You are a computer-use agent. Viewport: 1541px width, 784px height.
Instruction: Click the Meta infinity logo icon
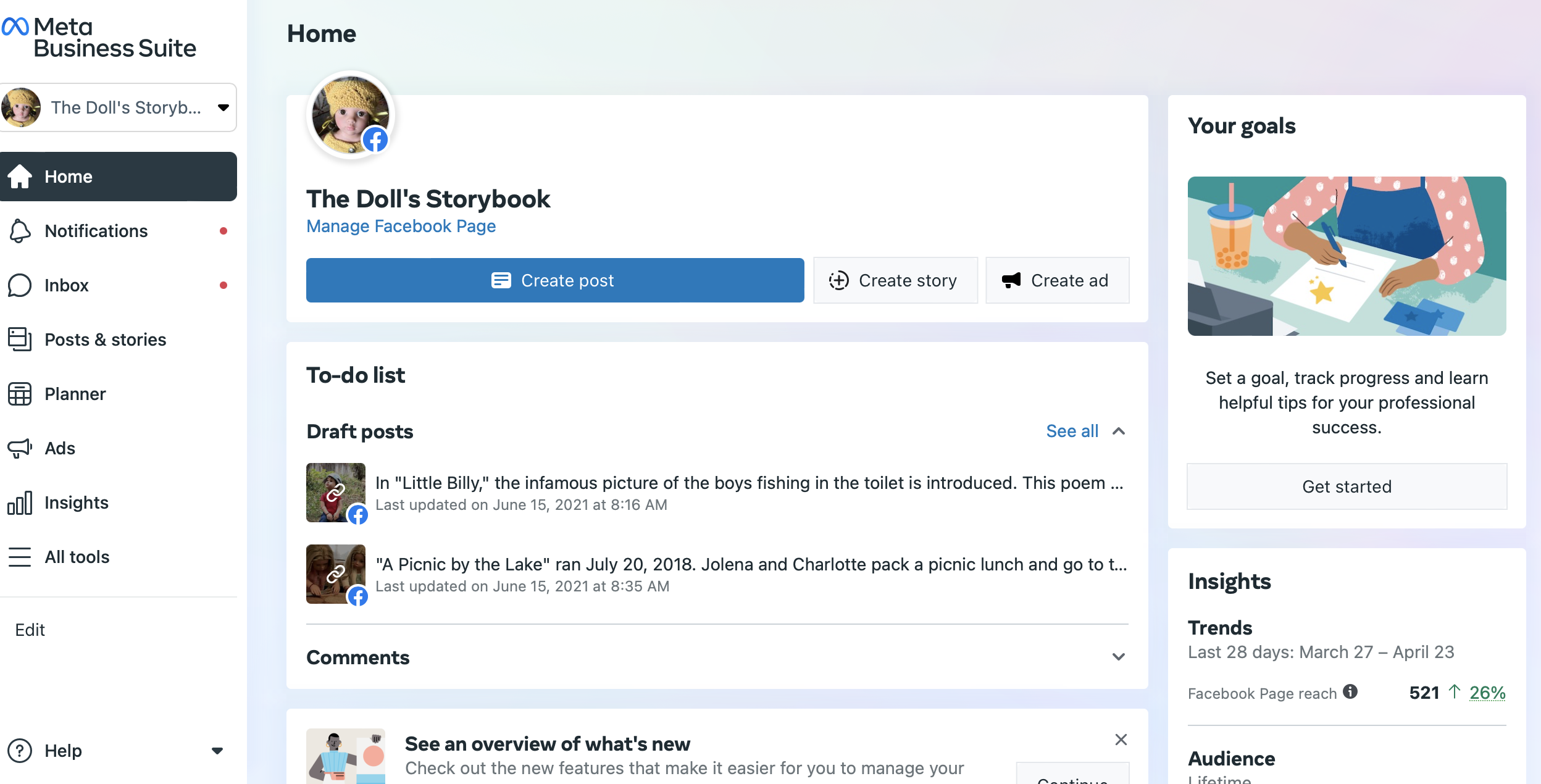point(15,27)
